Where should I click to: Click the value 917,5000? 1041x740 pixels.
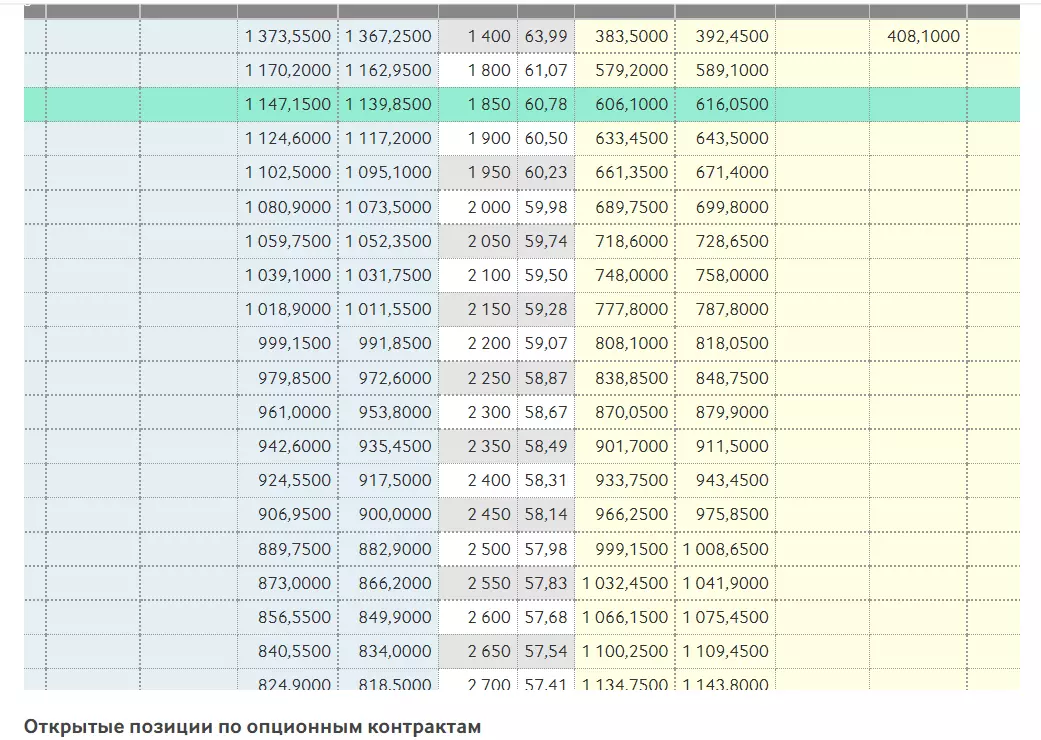[x=395, y=481]
